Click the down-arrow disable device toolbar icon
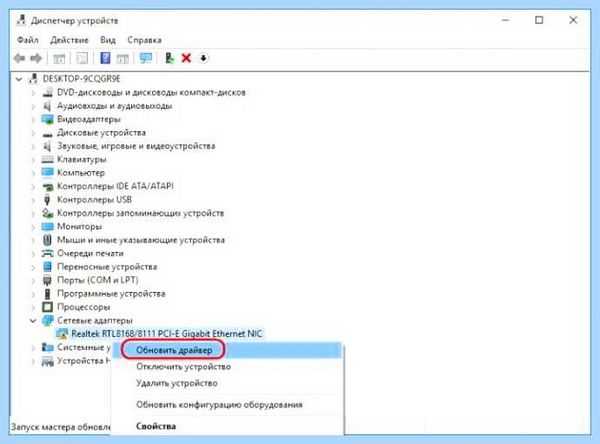The width and height of the screenshot is (600, 444). pyautogui.click(x=204, y=58)
